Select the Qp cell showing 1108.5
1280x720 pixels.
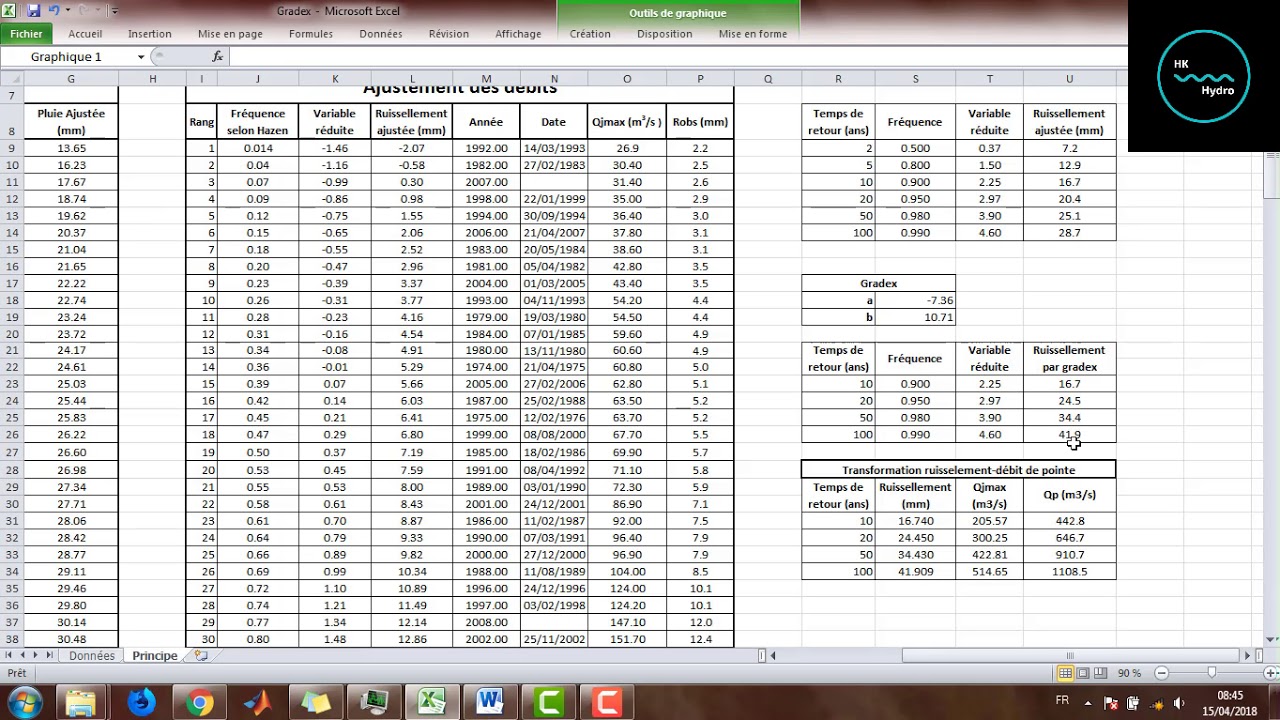coord(1070,572)
